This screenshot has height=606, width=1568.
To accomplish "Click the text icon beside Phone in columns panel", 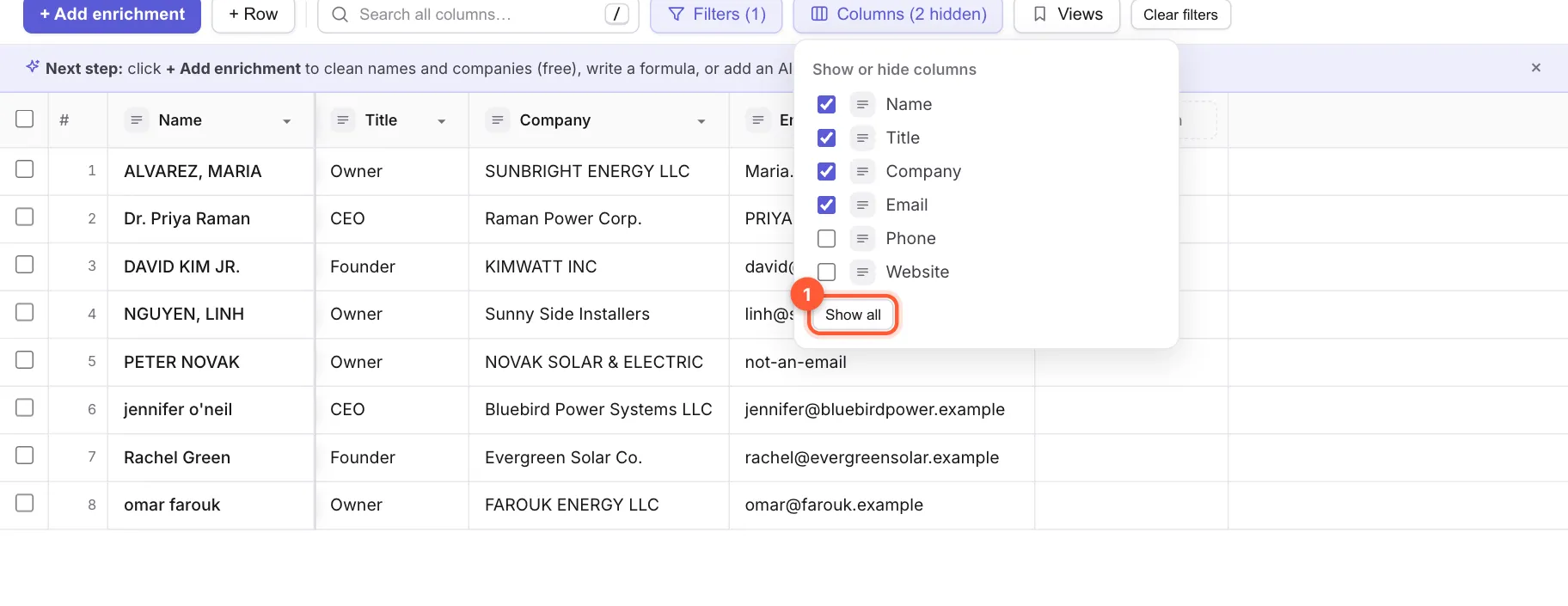I will (862, 238).
